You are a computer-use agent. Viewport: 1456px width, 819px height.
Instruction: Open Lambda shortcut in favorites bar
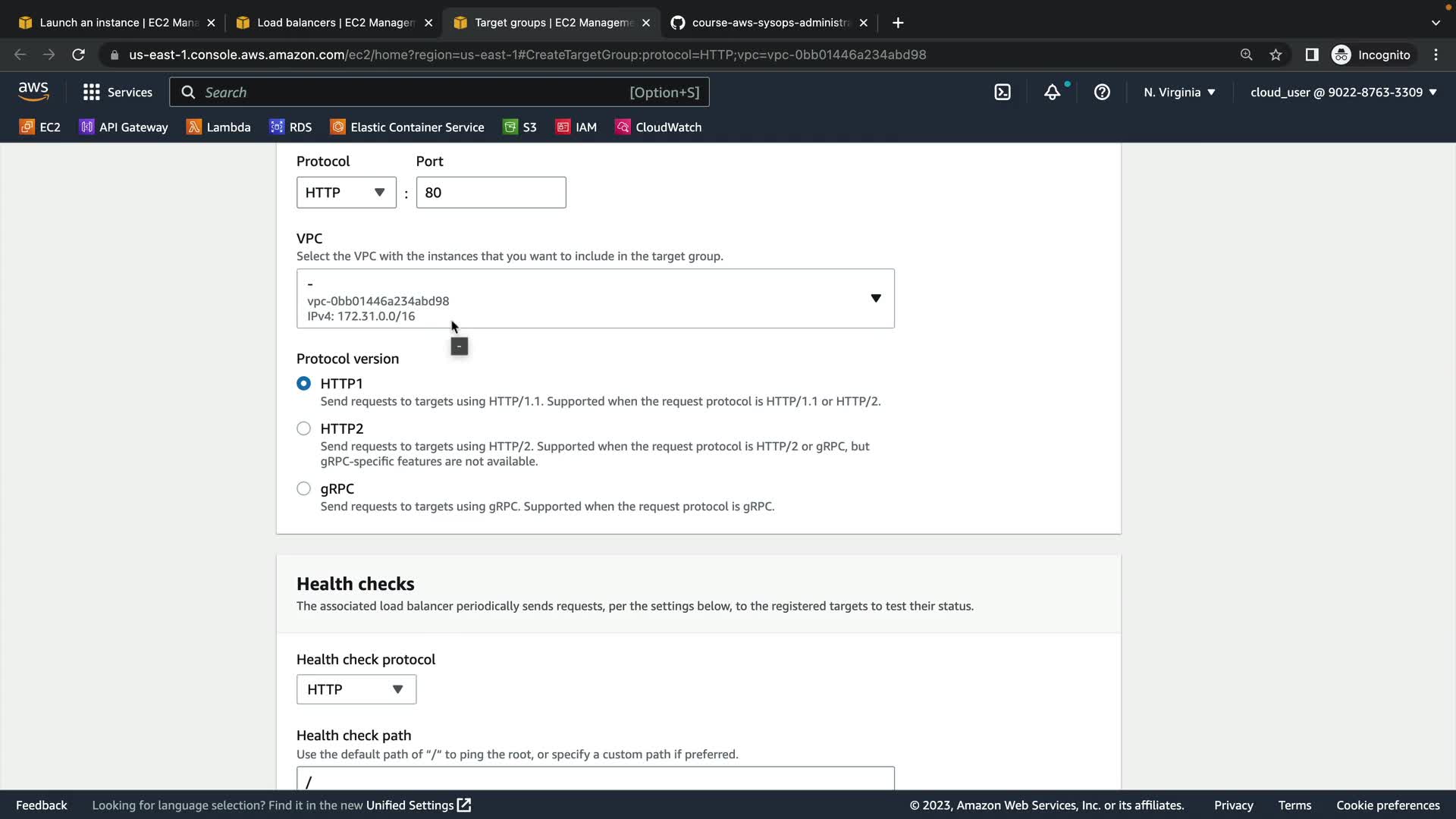218,127
